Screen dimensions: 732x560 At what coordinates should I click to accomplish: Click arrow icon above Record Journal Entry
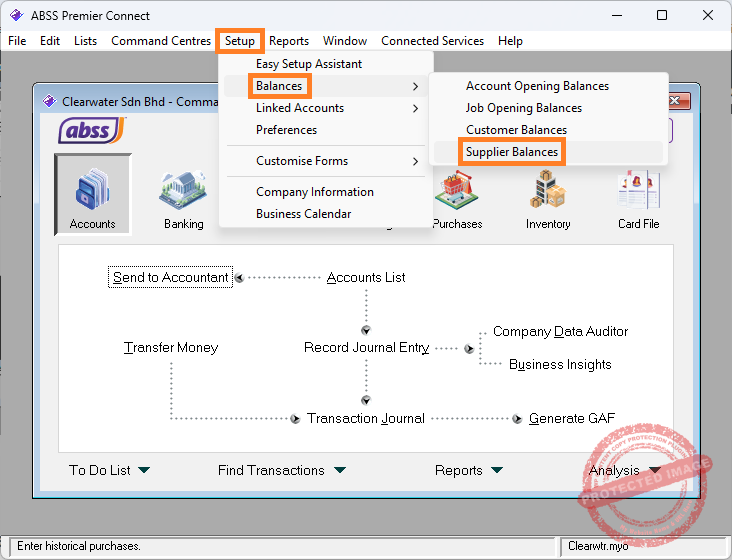[x=366, y=330]
